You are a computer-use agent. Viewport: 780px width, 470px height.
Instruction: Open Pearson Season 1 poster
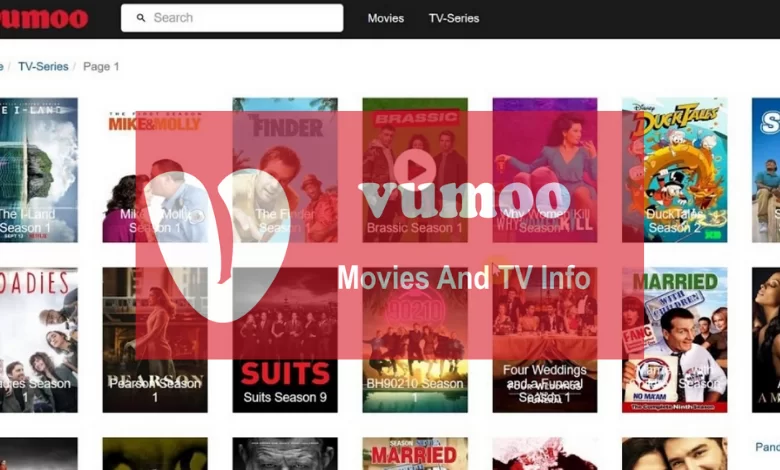[155, 340]
